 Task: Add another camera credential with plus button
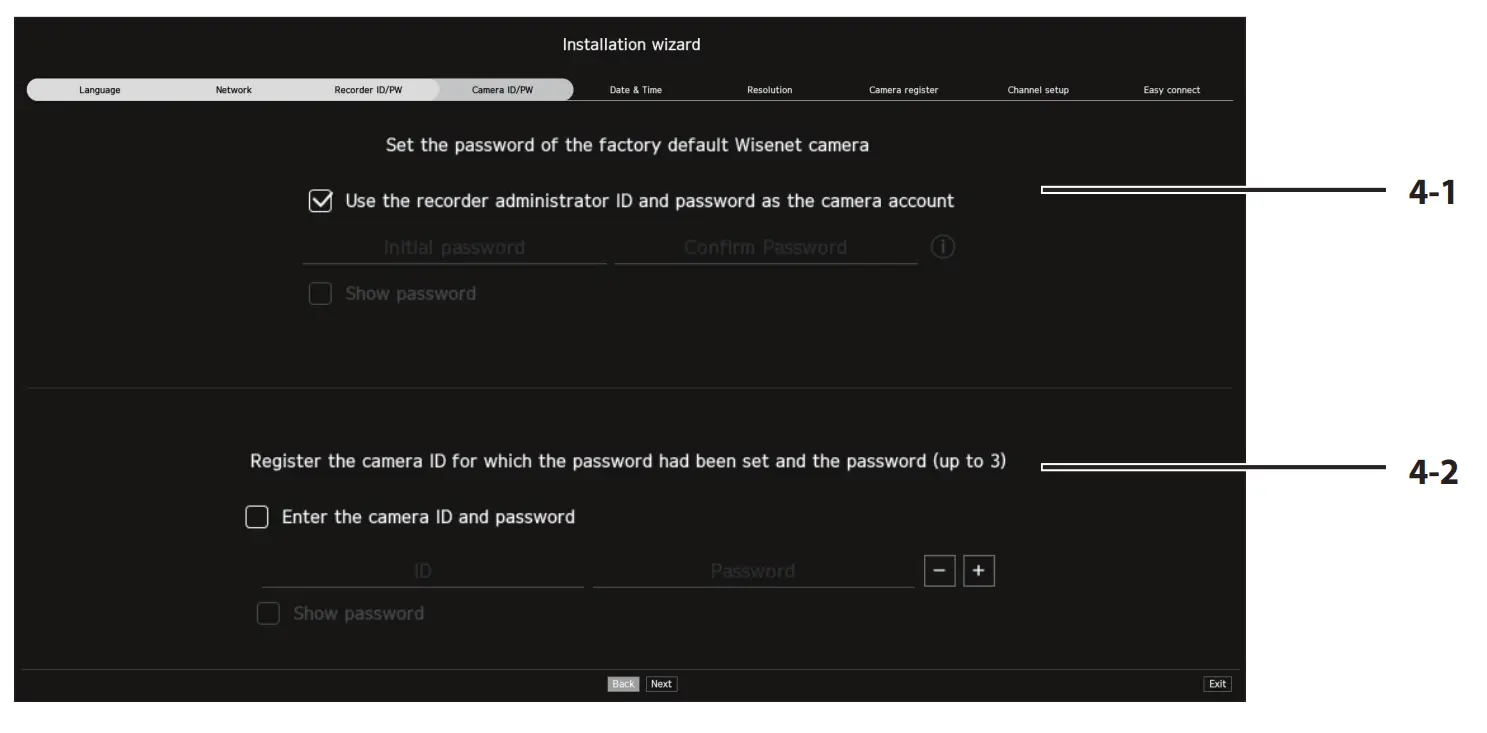click(x=978, y=570)
